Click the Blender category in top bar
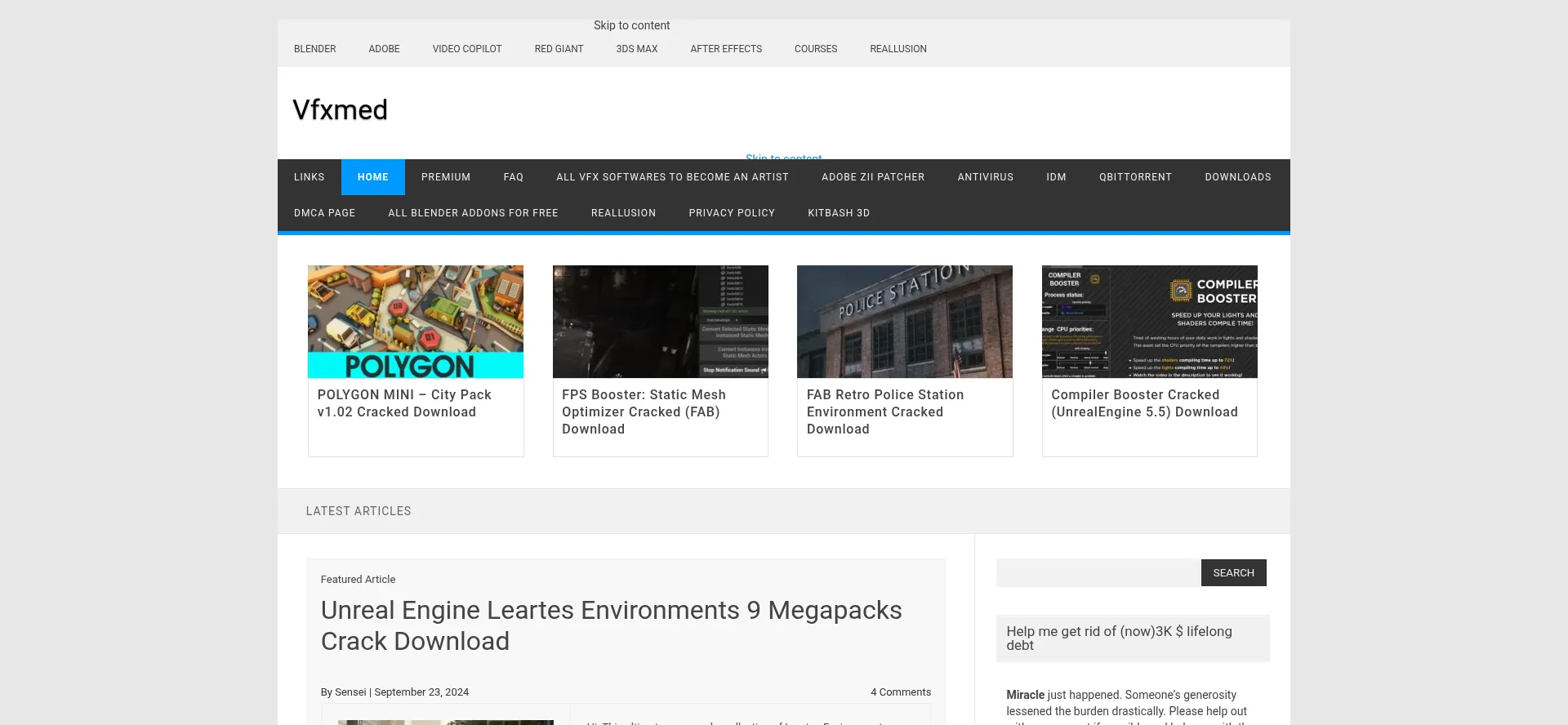This screenshot has height=725, width=1568. tap(314, 49)
